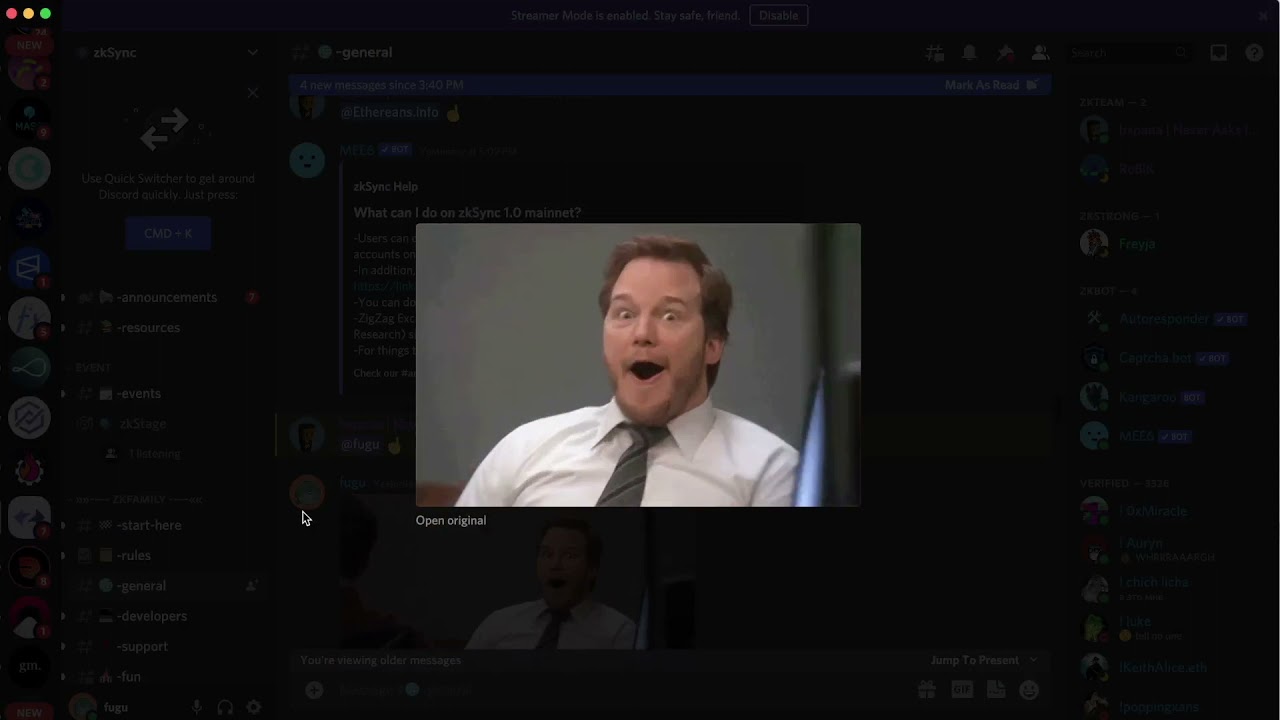Click the CMD + K button
Screen dimensions: 1280x720
click(168, 233)
